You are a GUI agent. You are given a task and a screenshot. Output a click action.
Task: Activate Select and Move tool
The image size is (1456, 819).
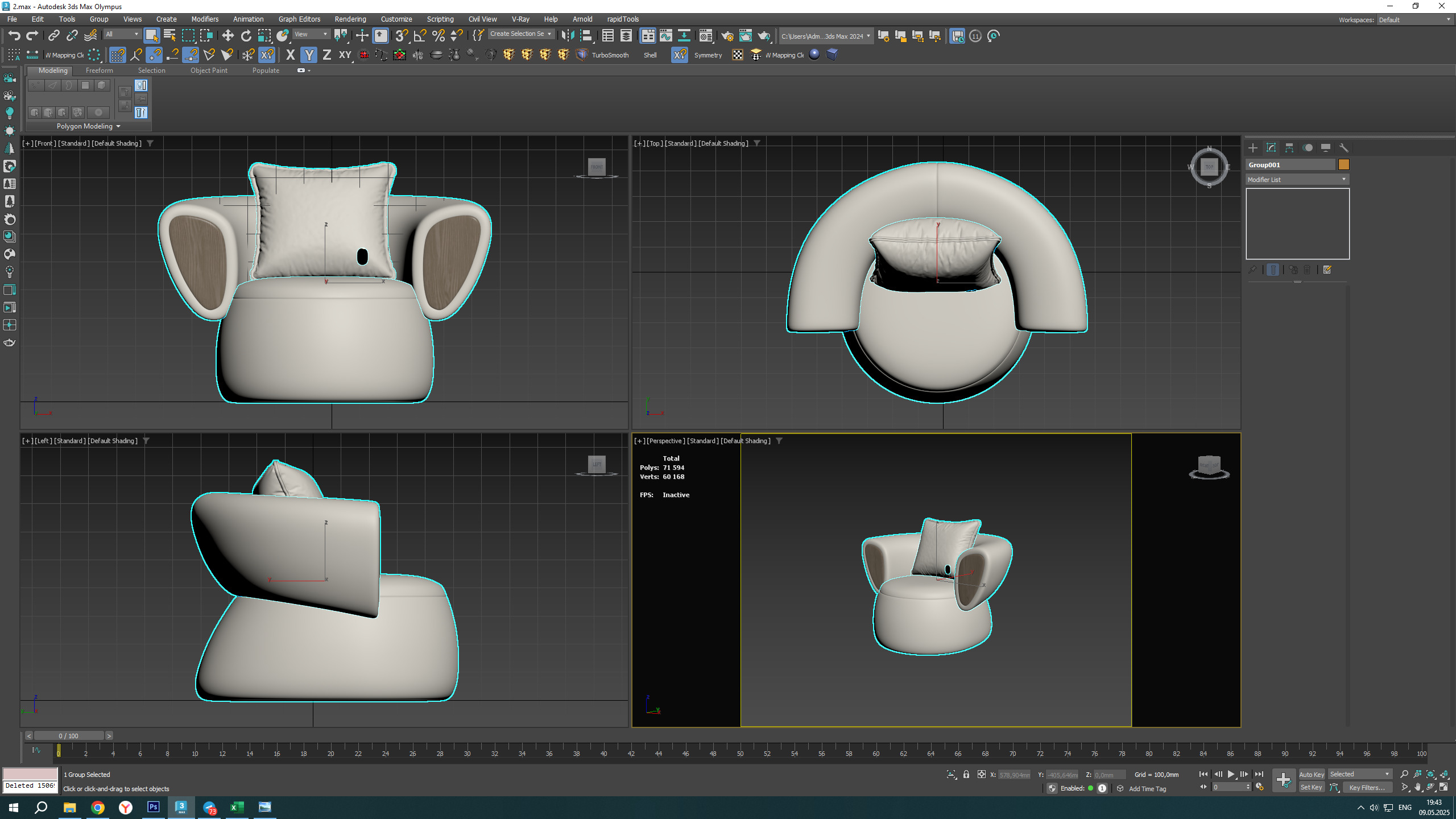227,36
